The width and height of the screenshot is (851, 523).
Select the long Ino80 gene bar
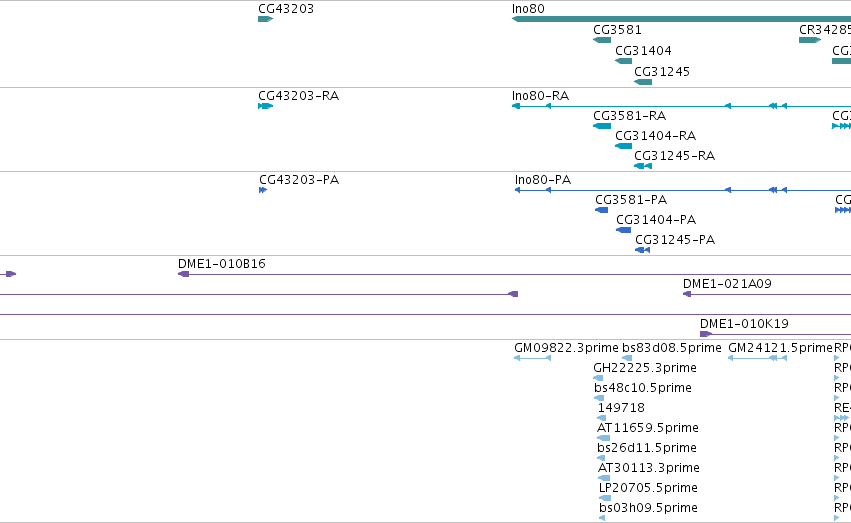(x=681, y=19)
